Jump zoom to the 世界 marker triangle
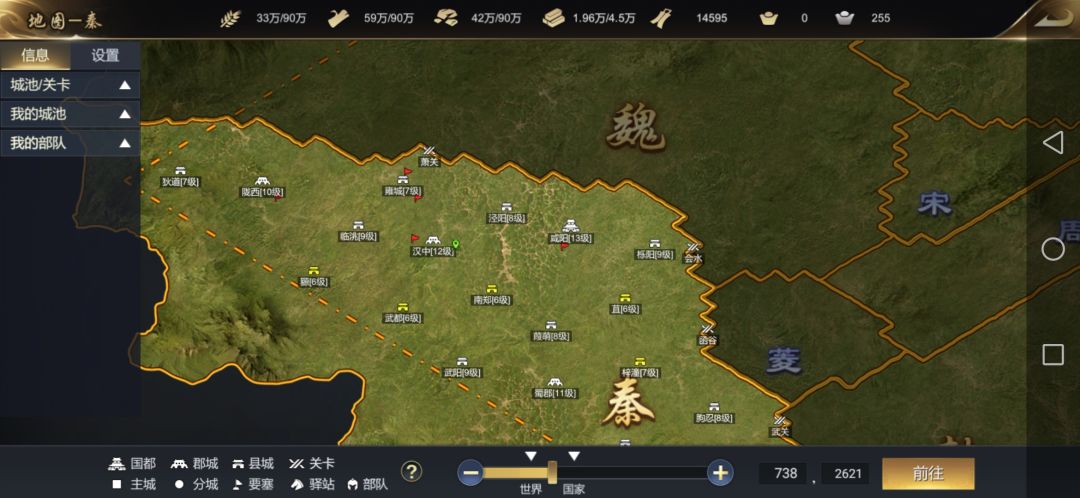The height and width of the screenshot is (498, 1080). pos(530,456)
